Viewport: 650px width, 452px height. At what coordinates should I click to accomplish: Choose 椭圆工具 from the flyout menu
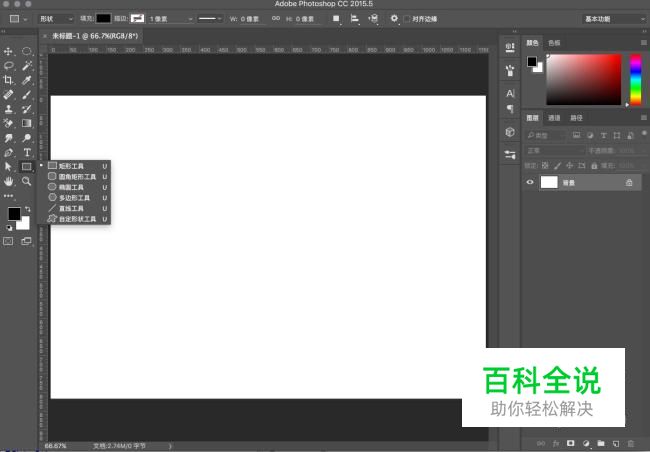(x=71, y=187)
